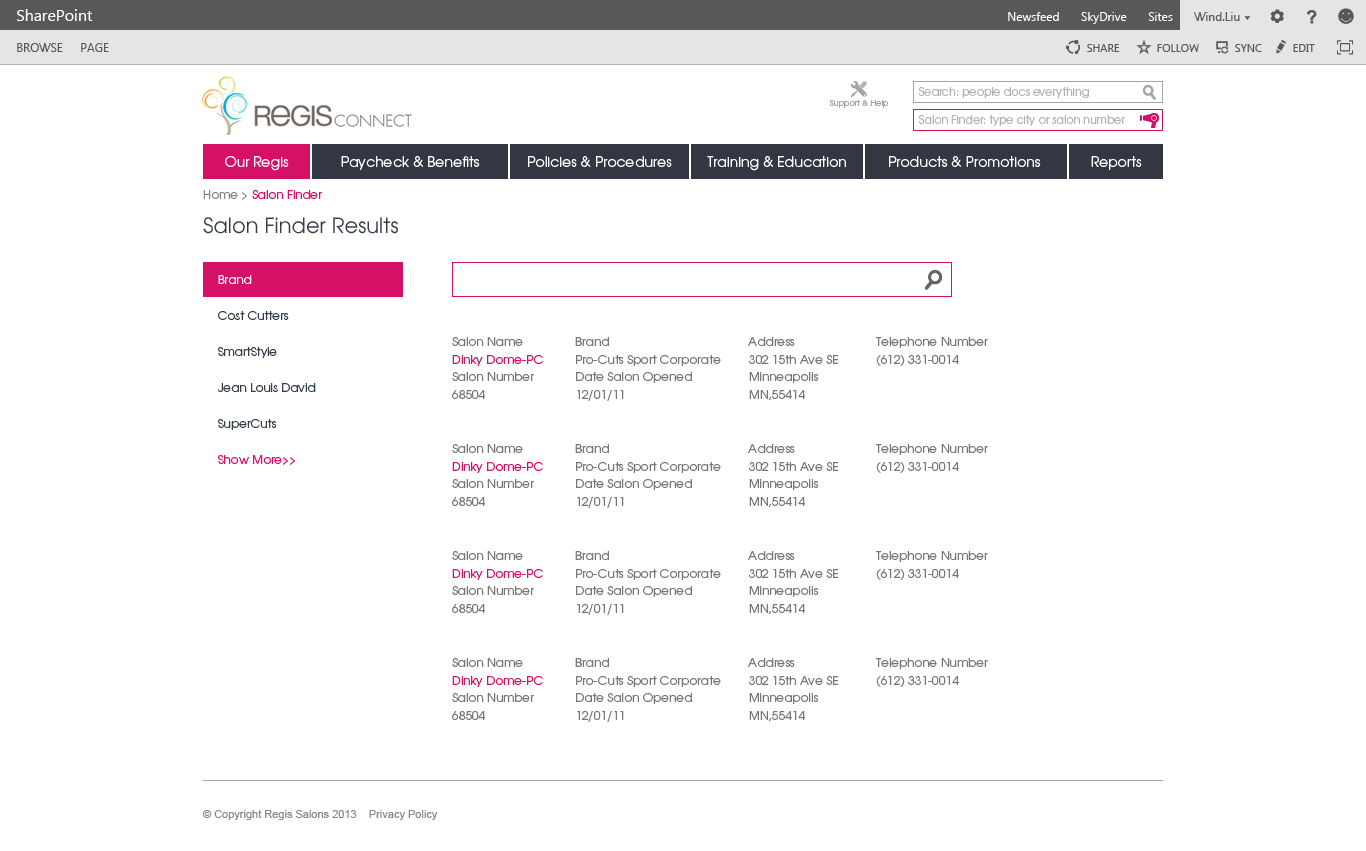This screenshot has height=851, width=1366.
Task: Click the Brand filter header
Action: [x=303, y=280]
